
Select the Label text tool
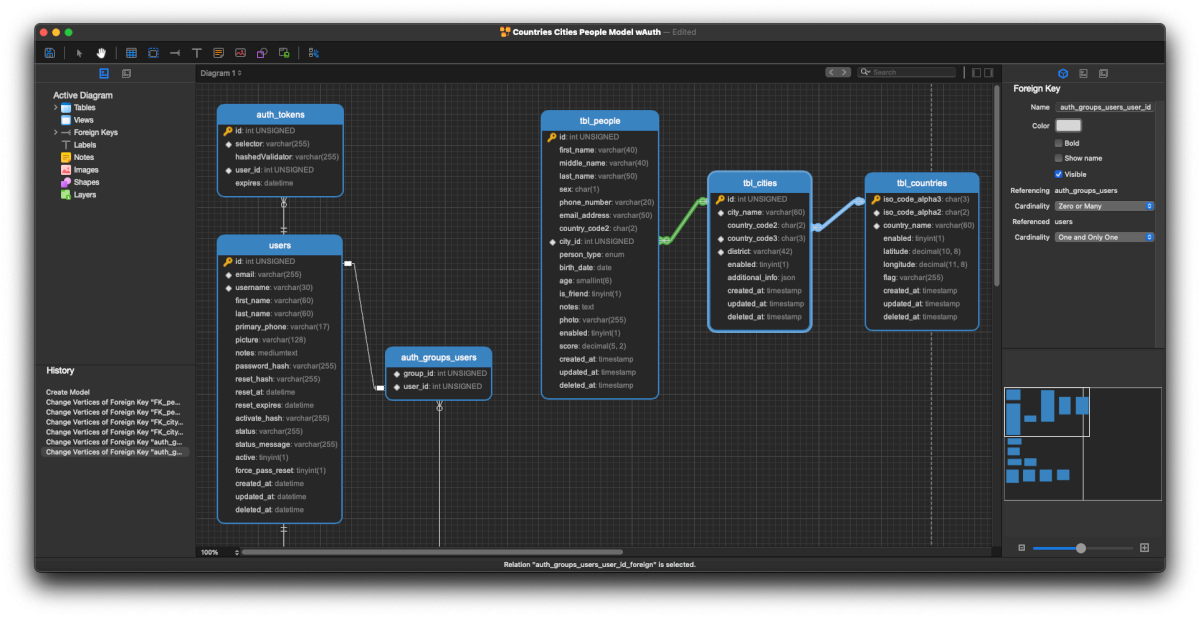pos(196,53)
